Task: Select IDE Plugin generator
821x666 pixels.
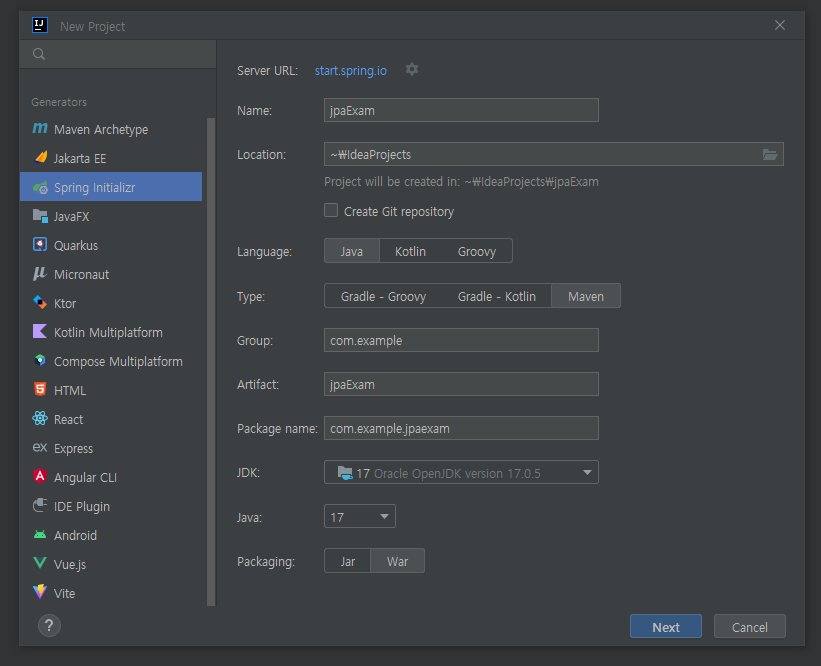Action: (111, 506)
